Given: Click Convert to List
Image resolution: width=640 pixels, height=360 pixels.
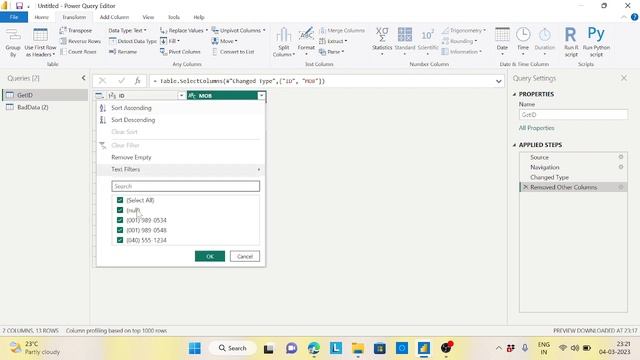Looking at the screenshot, I should click(233, 52).
